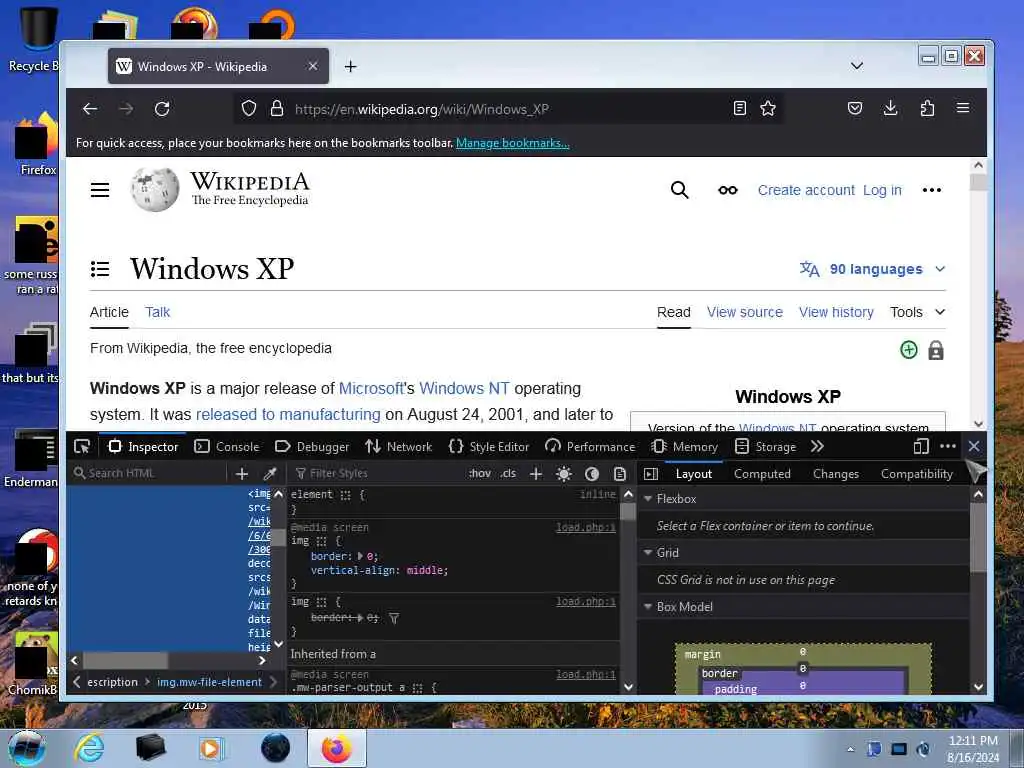1024x768 pixels.
Task: Show more DevTools tools chevron
Action: click(817, 447)
